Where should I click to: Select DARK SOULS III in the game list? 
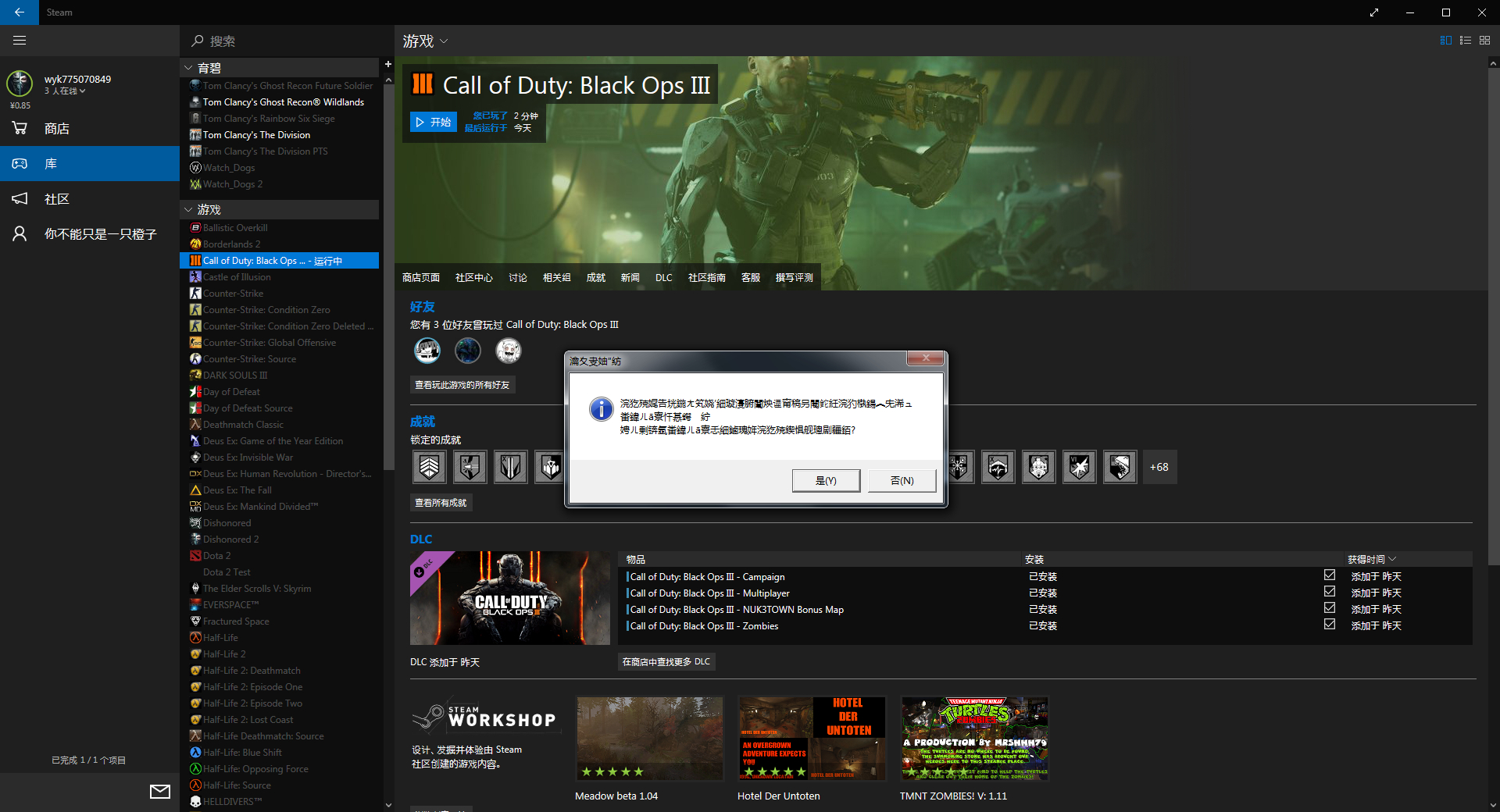[280, 376]
